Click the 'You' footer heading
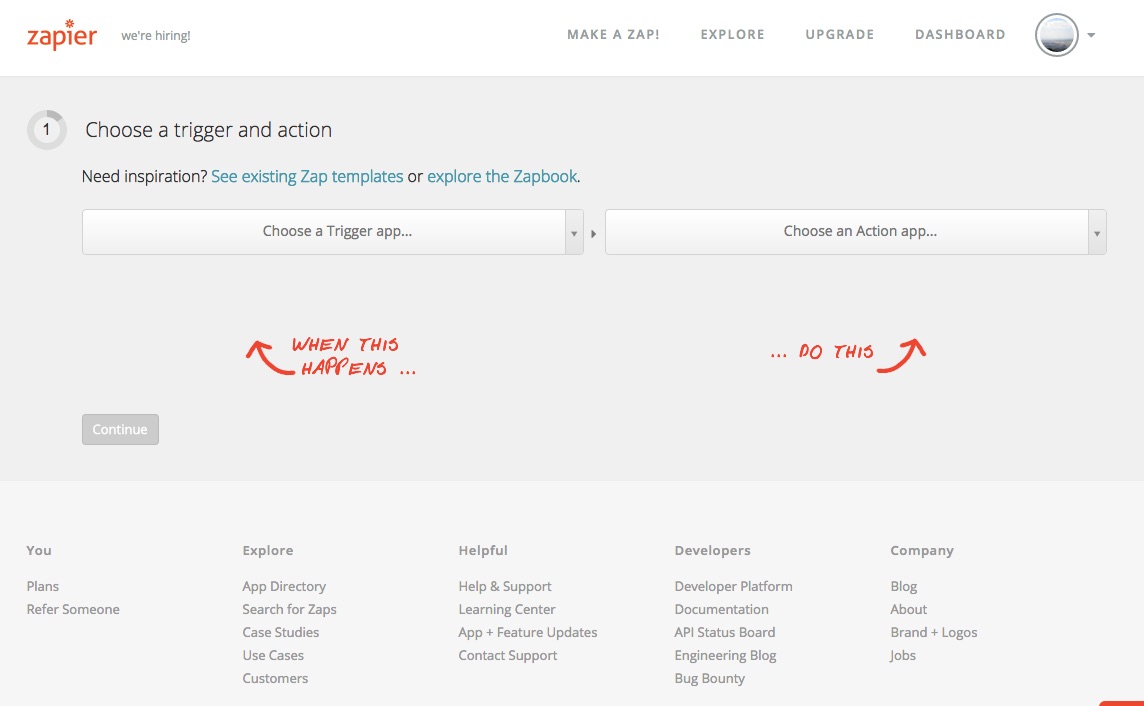This screenshot has height=706, width=1144. point(39,551)
